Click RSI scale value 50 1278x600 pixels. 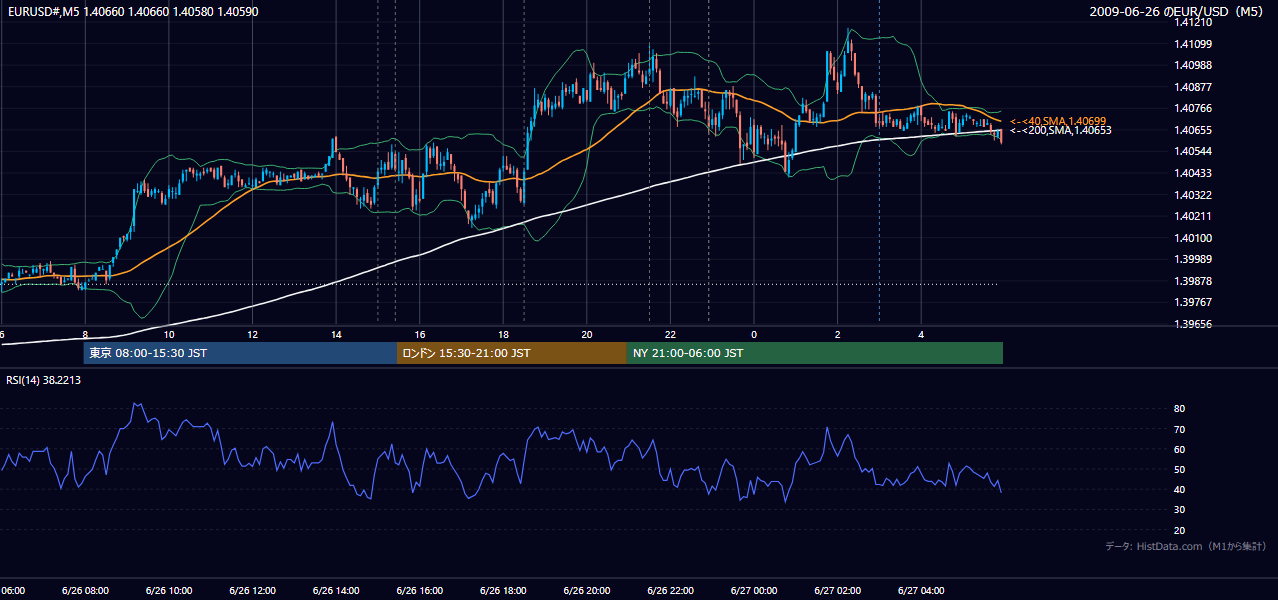coord(1180,469)
